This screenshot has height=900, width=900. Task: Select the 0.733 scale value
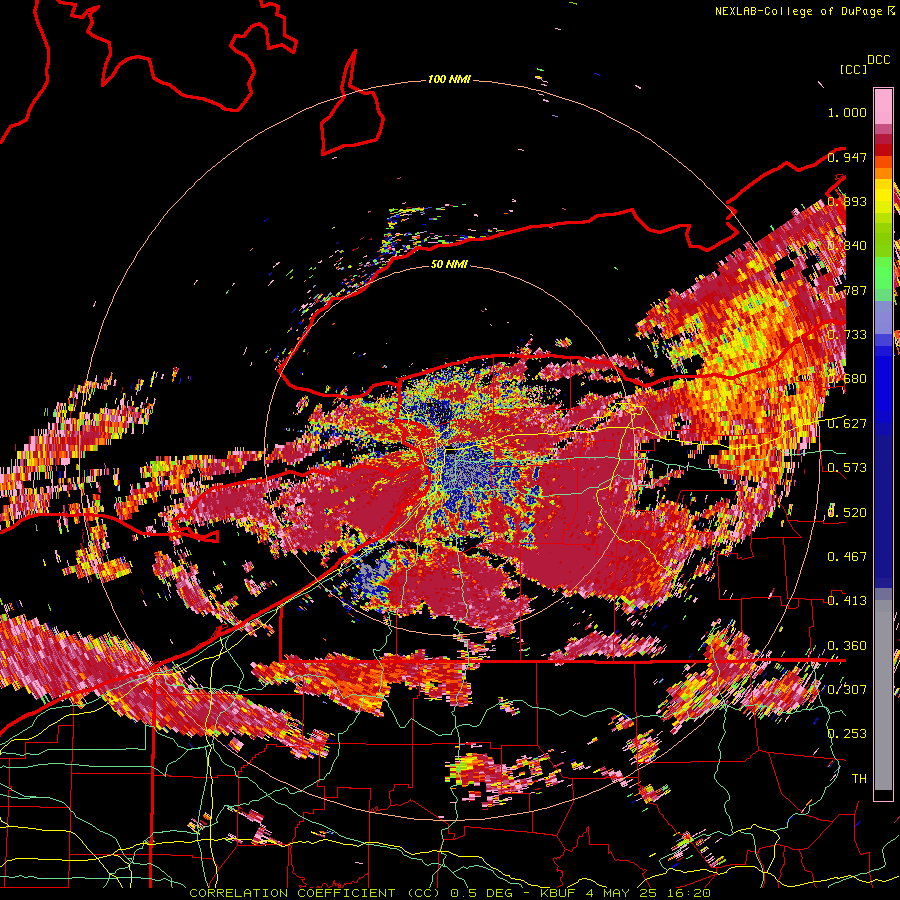coord(847,335)
